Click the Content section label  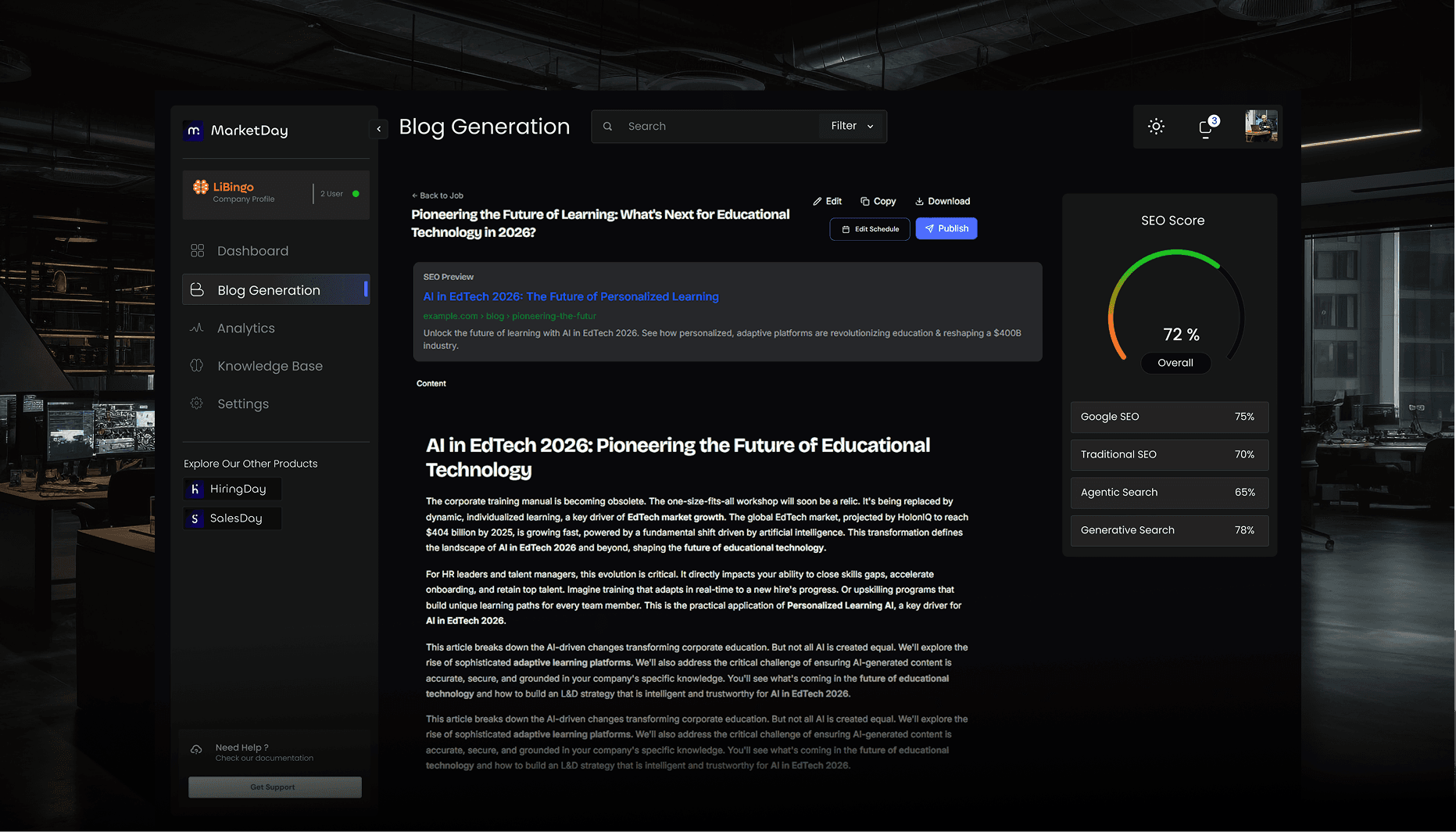[431, 384]
